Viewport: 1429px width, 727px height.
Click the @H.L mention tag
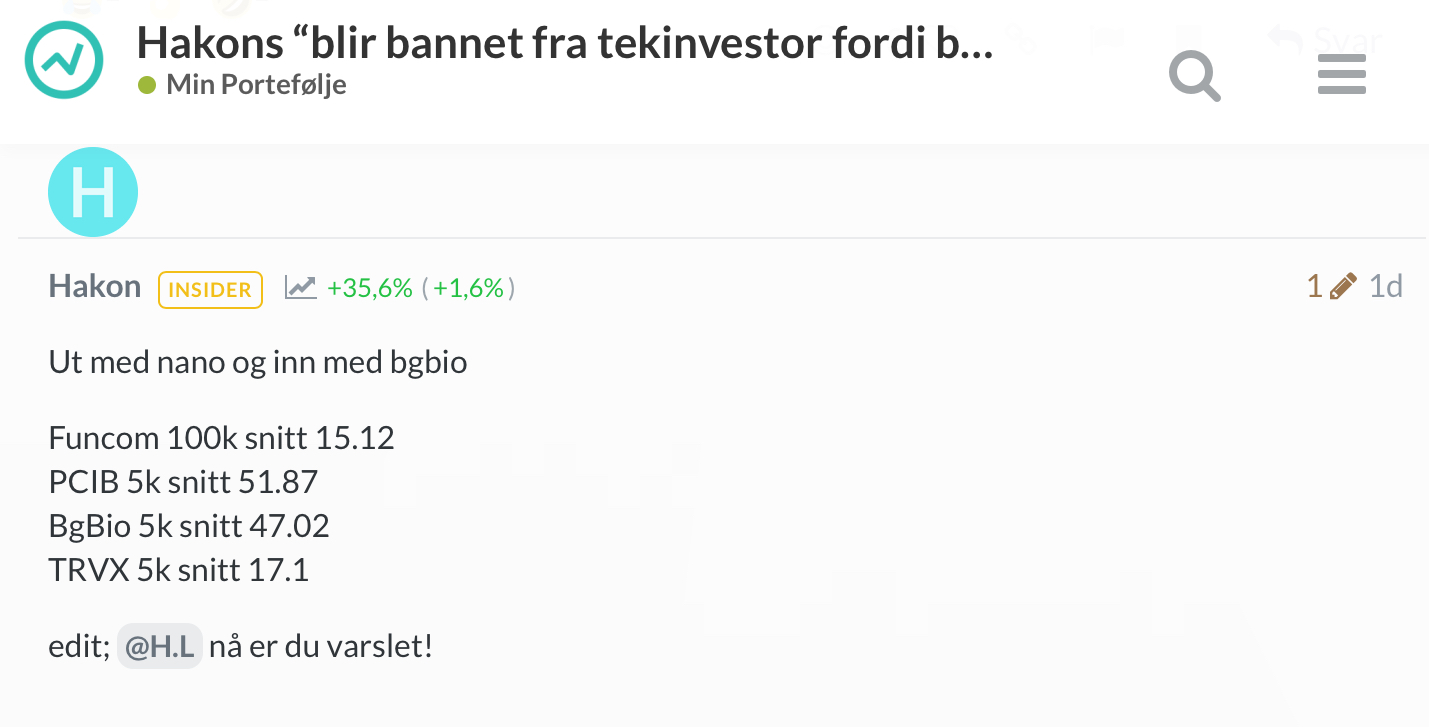(x=160, y=647)
